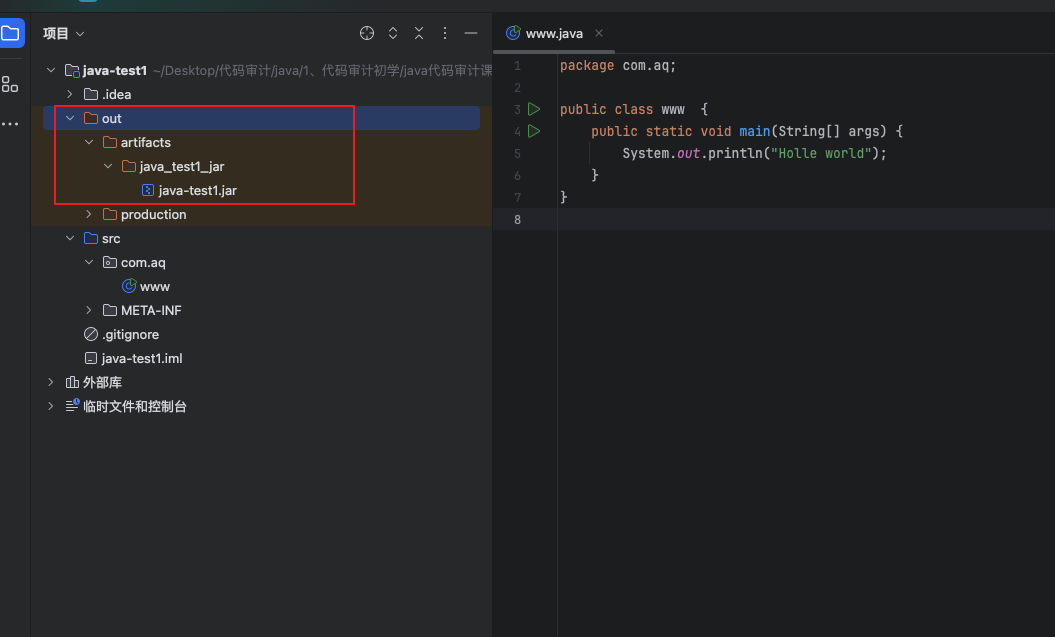Viewport: 1055px width, 637px height.
Task: Select the src folder row
Action: click(x=261, y=239)
